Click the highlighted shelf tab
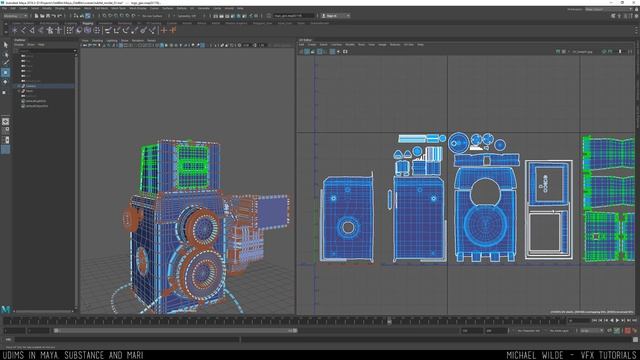640x360 pixels. (x=88, y=23)
